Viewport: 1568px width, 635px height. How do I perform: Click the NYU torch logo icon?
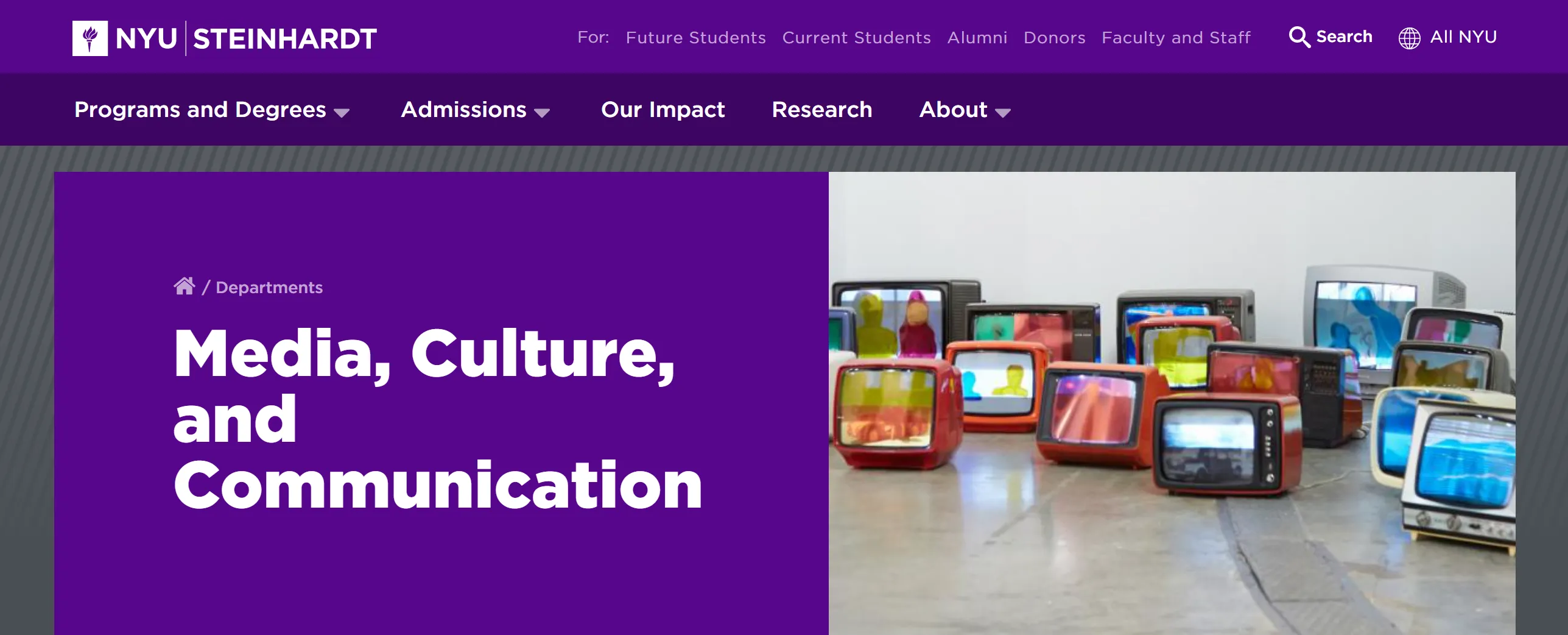pyautogui.click(x=90, y=38)
